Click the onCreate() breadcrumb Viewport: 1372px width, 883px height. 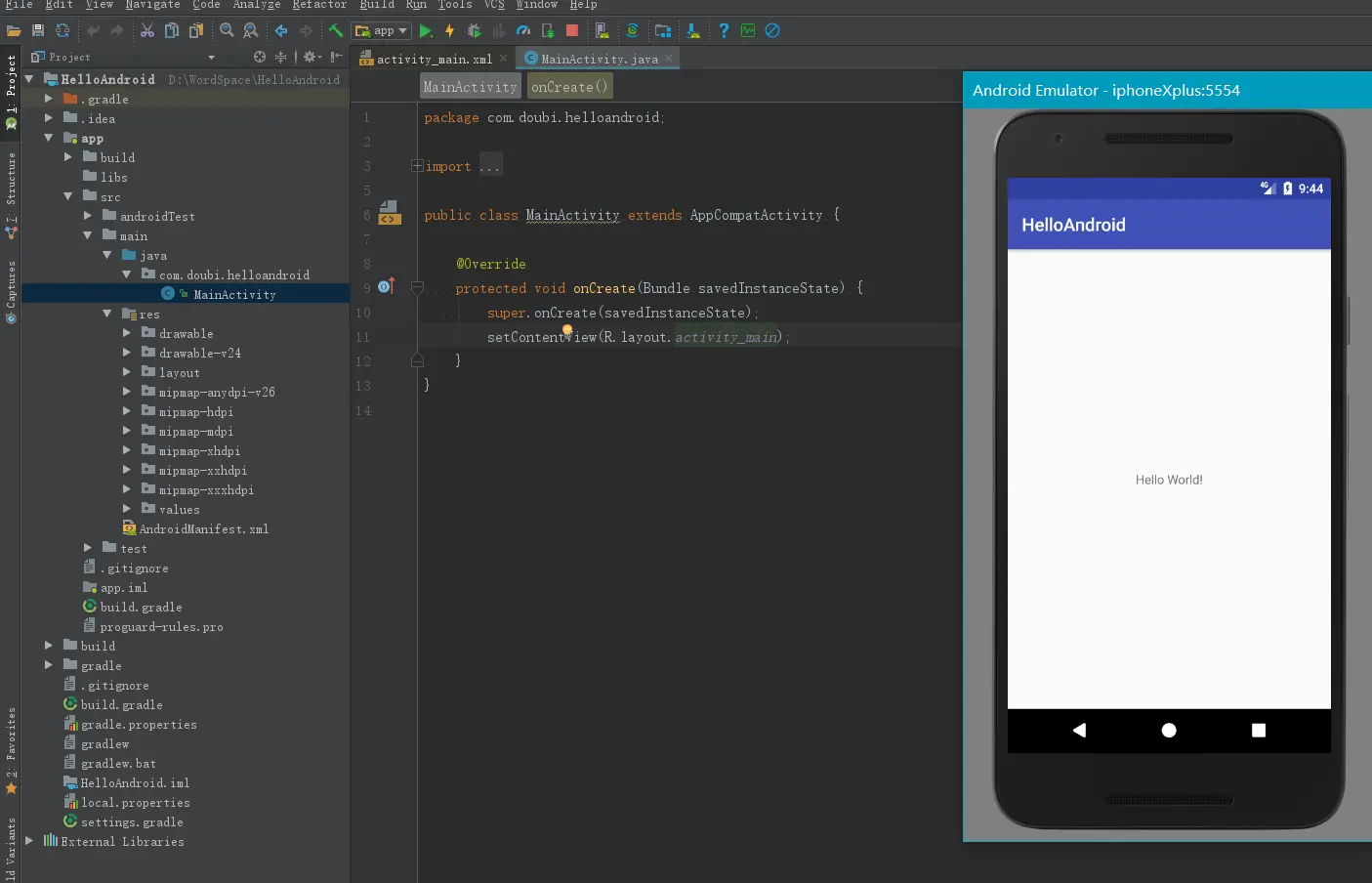click(x=569, y=87)
